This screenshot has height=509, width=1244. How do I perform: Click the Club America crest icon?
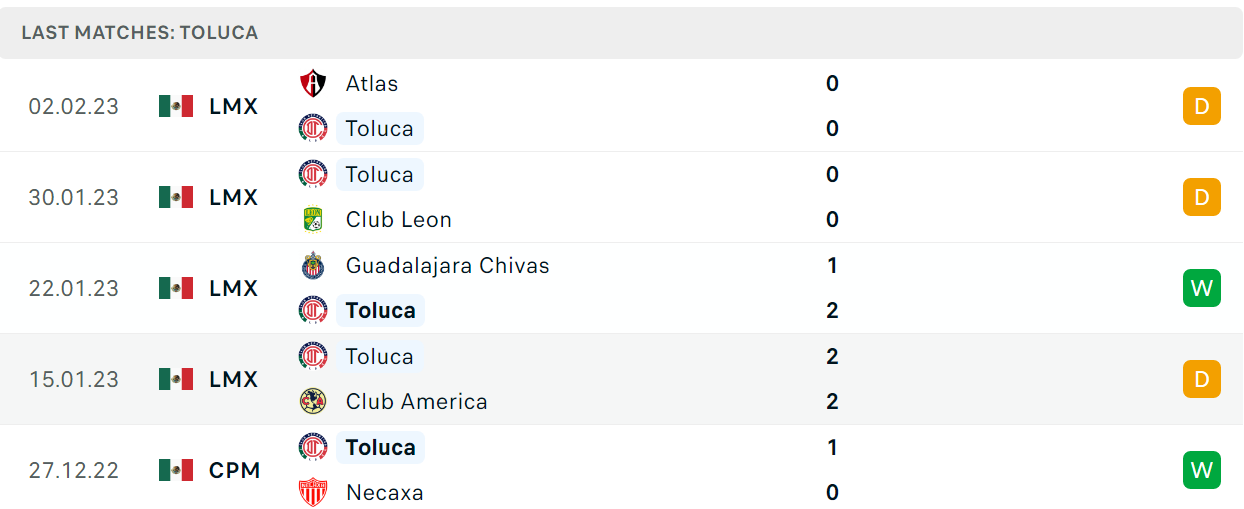pyautogui.click(x=313, y=401)
